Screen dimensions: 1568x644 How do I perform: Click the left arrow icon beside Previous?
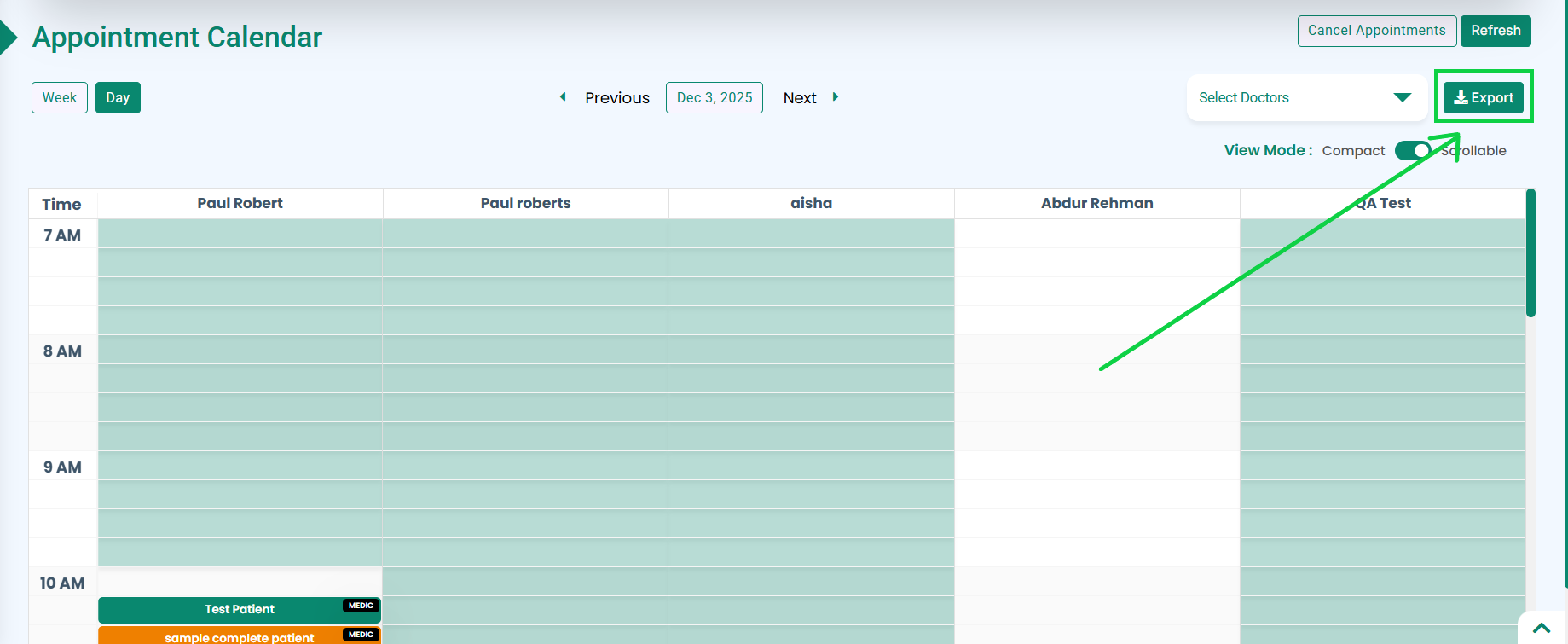coord(563,97)
